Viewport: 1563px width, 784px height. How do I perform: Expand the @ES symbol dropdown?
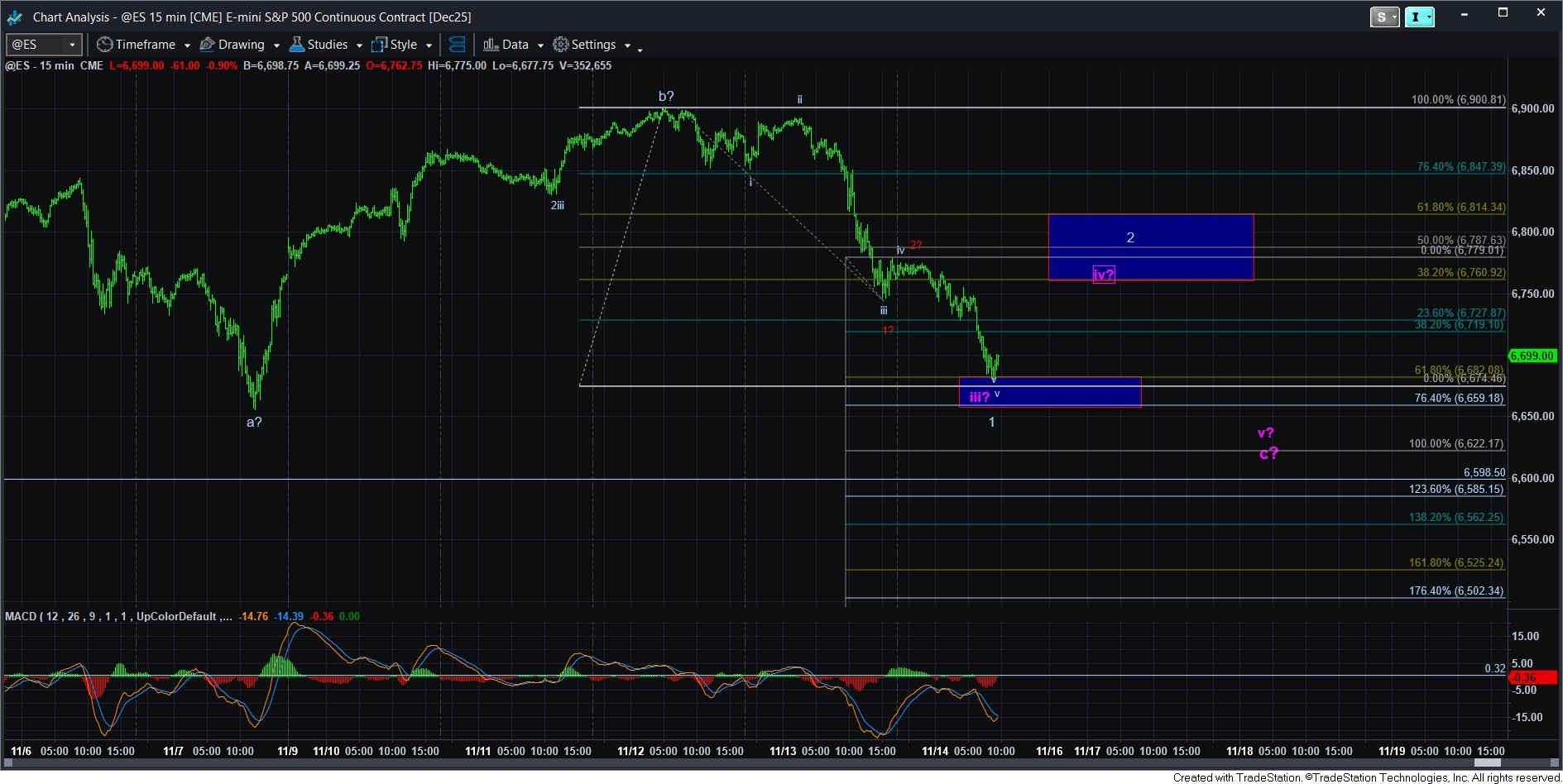point(72,45)
